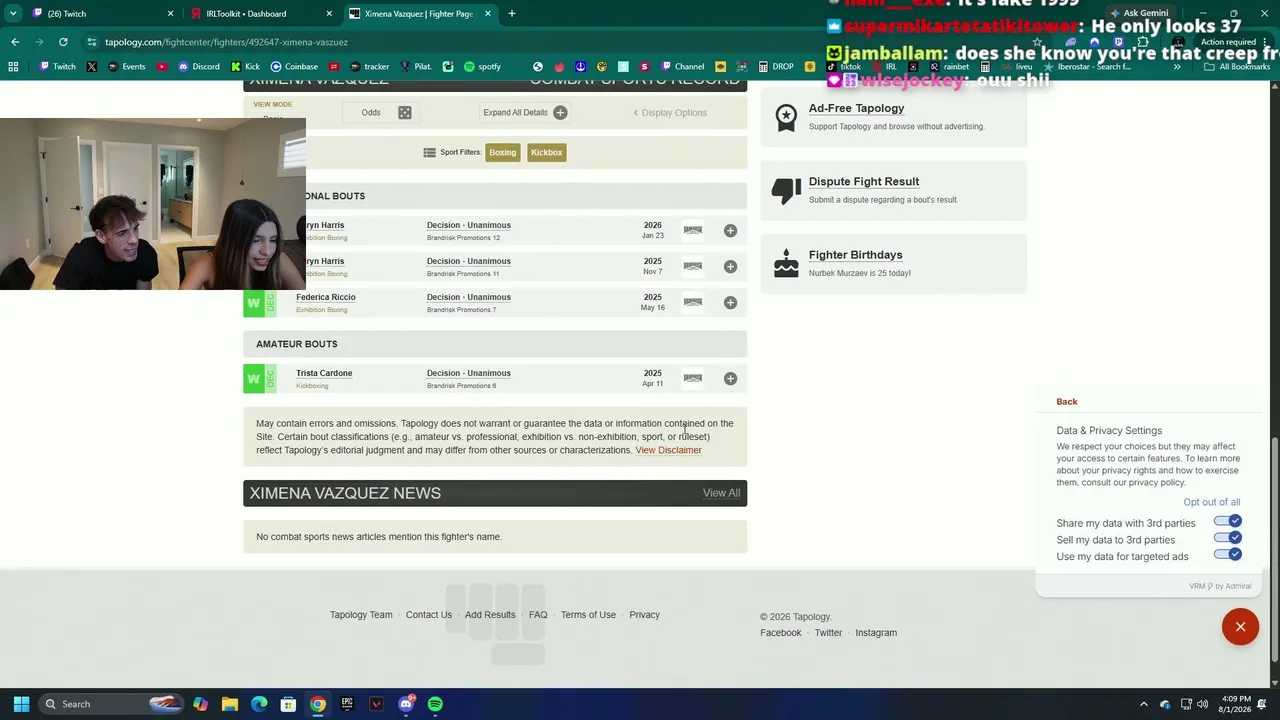
Task: Click View All in Ximena Vazquez News
Action: [x=721, y=493]
